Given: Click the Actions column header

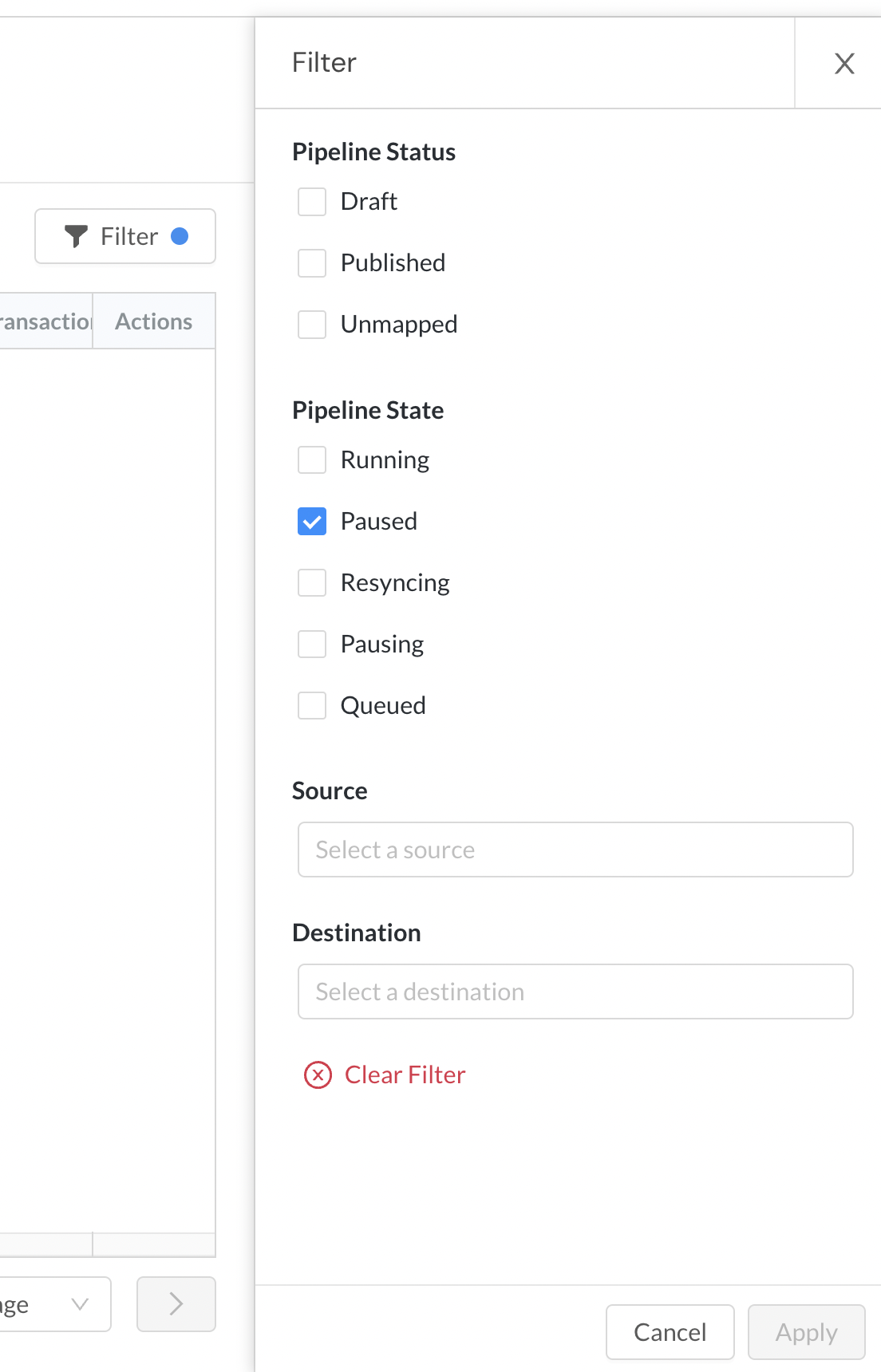Looking at the screenshot, I should pyautogui.click(x=154, y=321).
